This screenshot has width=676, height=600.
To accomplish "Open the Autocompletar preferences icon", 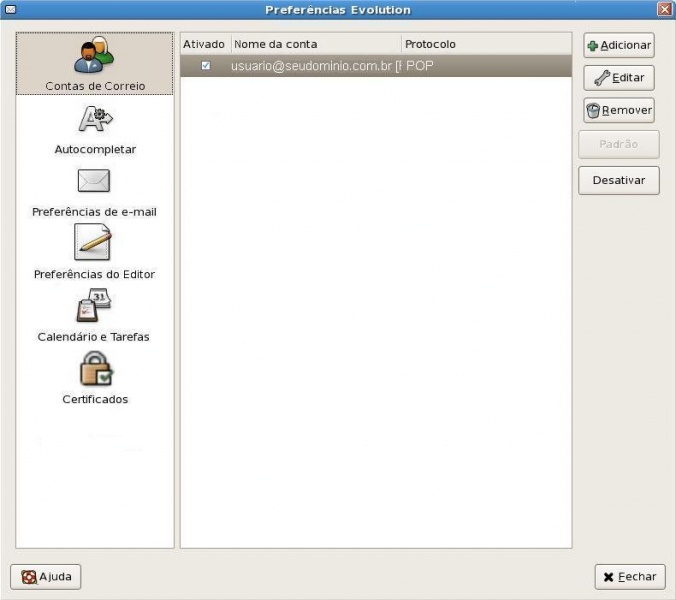I will pos(95,119).
